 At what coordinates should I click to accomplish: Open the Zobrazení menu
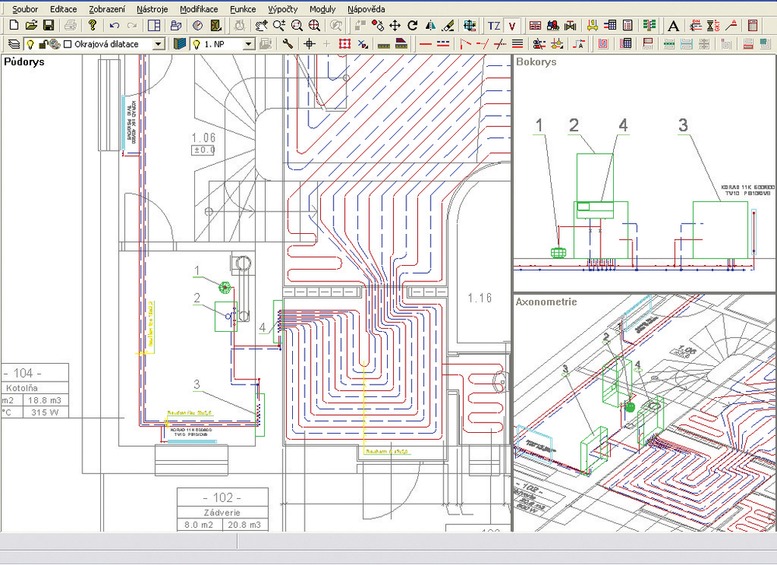coord(107,8)
